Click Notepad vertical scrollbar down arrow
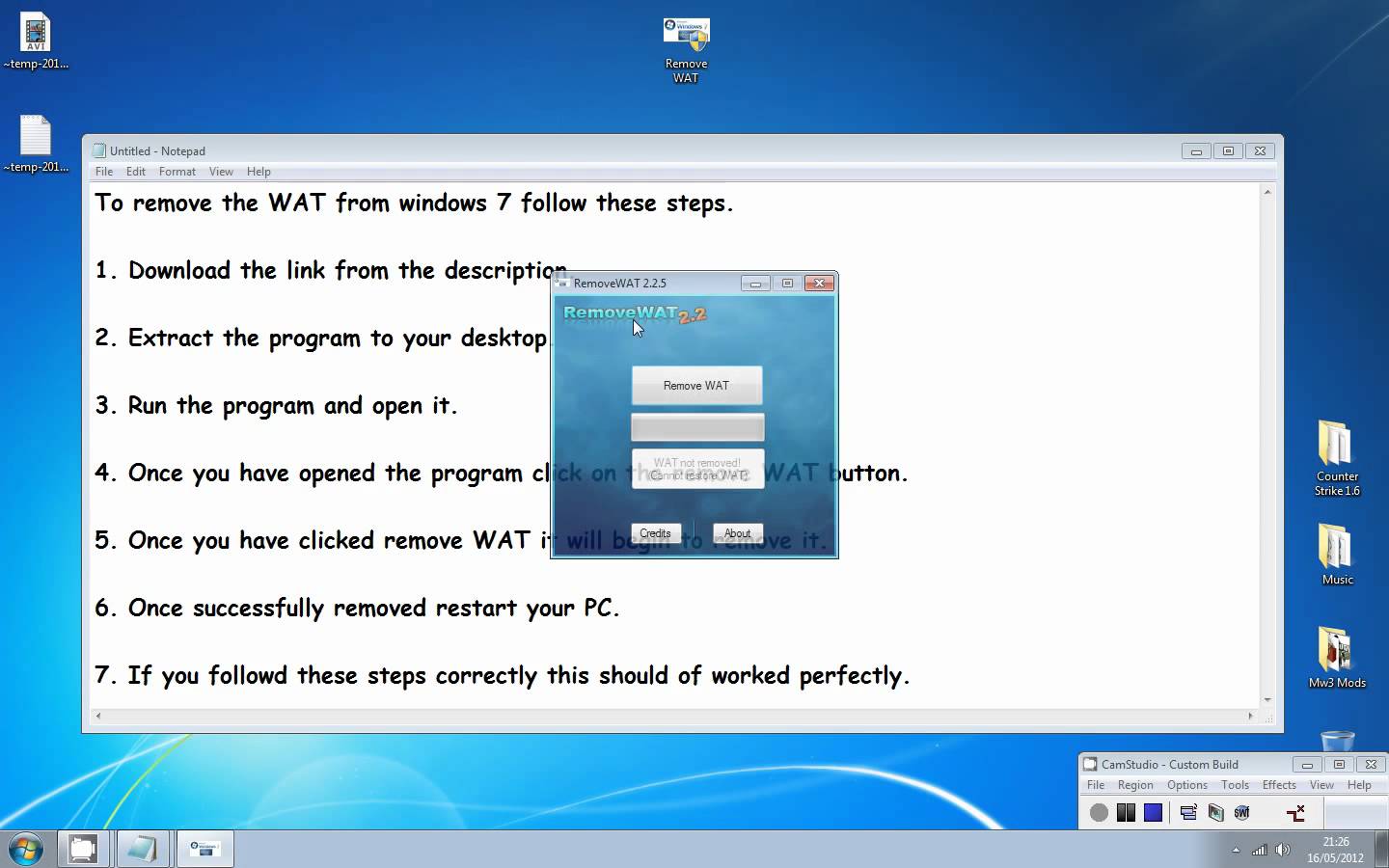The image size is (1389, 868). (x=1267, y=700)
